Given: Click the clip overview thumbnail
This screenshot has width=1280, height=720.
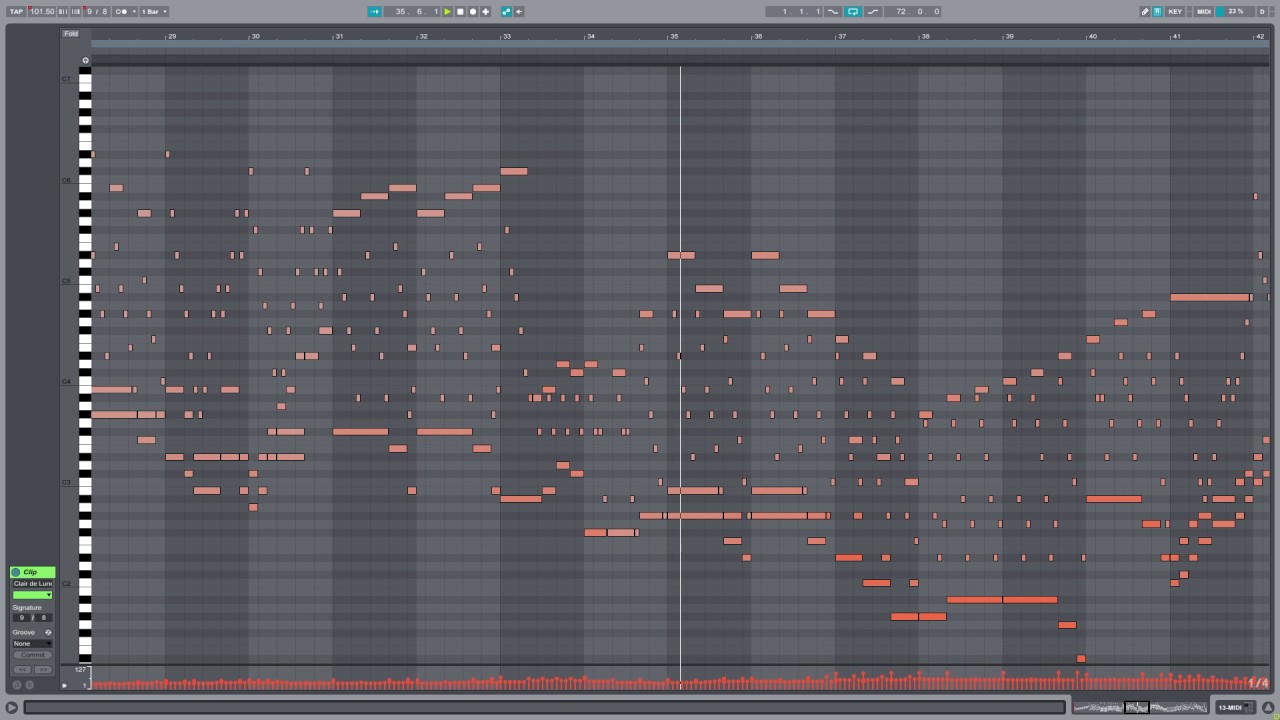Looking at the screenshot, I should tap(1138, 707).
